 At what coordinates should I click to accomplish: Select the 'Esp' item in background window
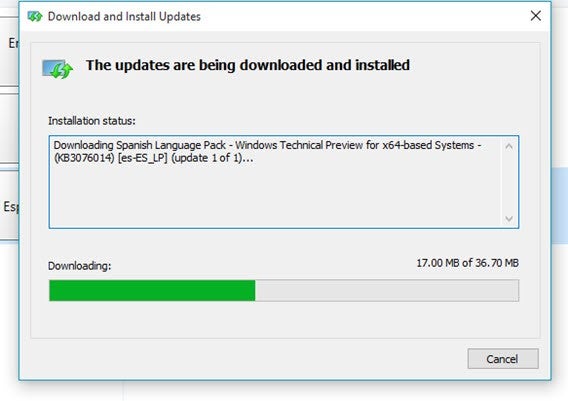11,207
